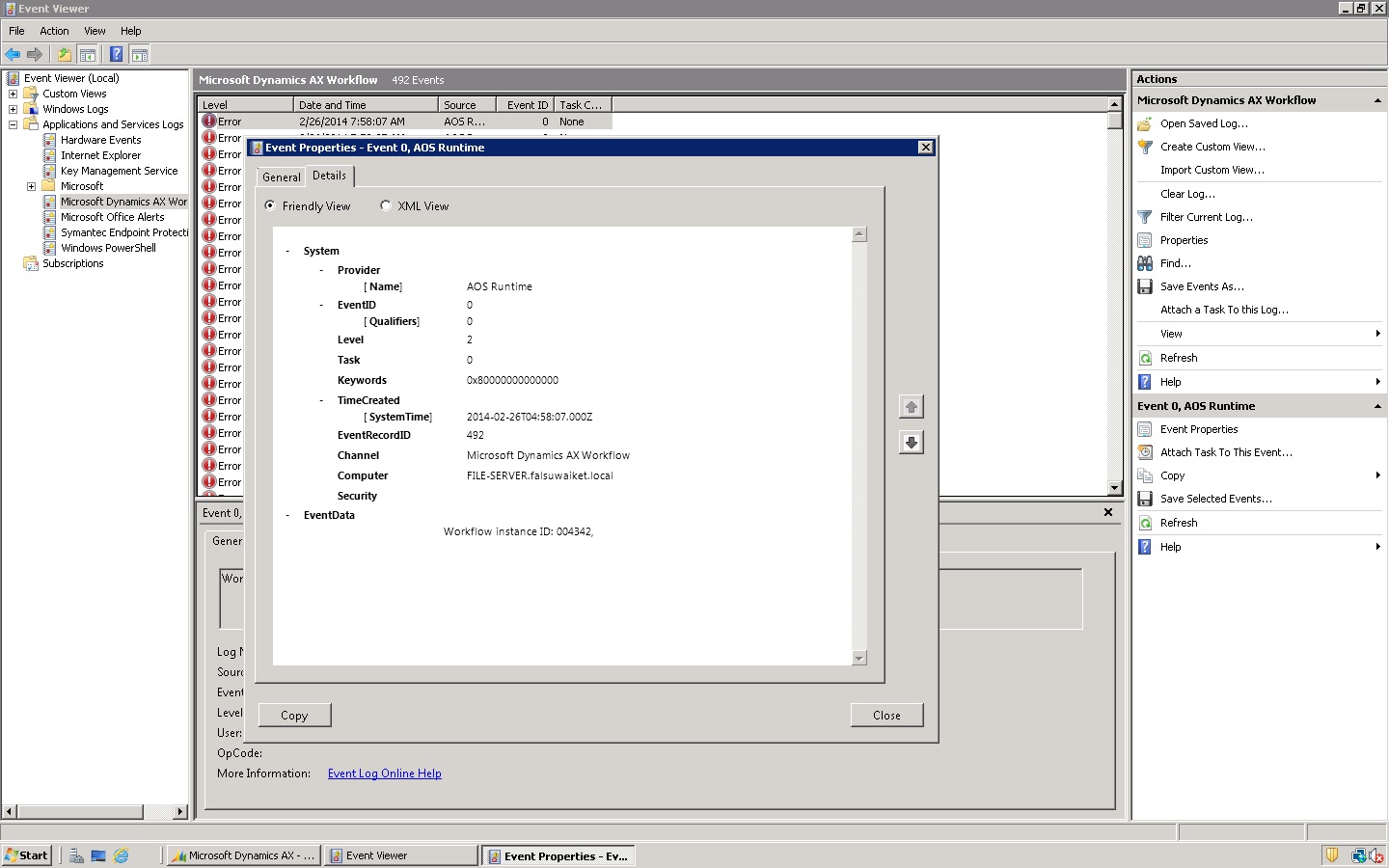This screenshot has height=868, width=1389.
Task: Select Hardware Events in the tree
Action: pyautogui.click(x=100, y=140)
